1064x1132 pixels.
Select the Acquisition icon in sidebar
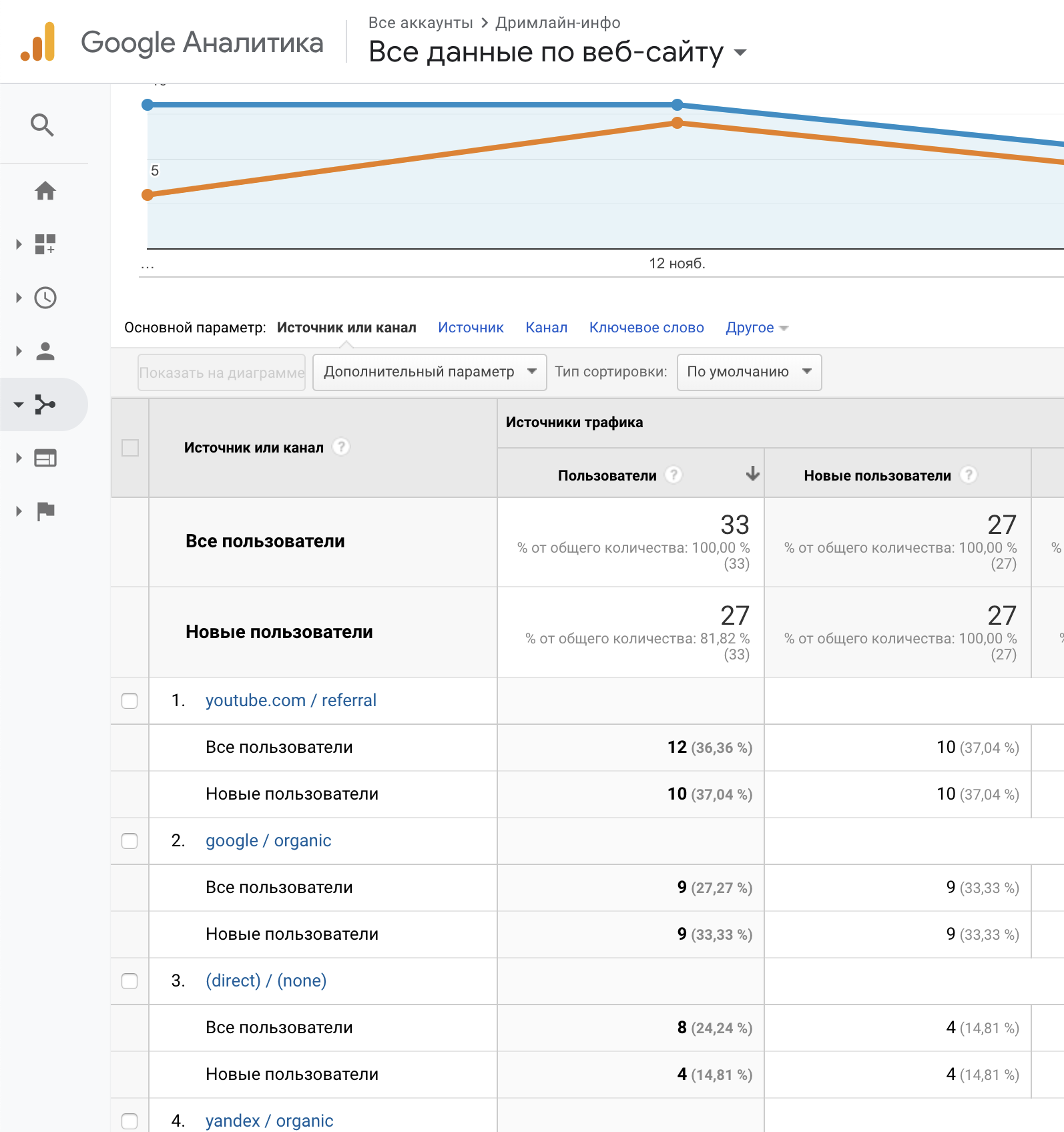click(45, 404)
